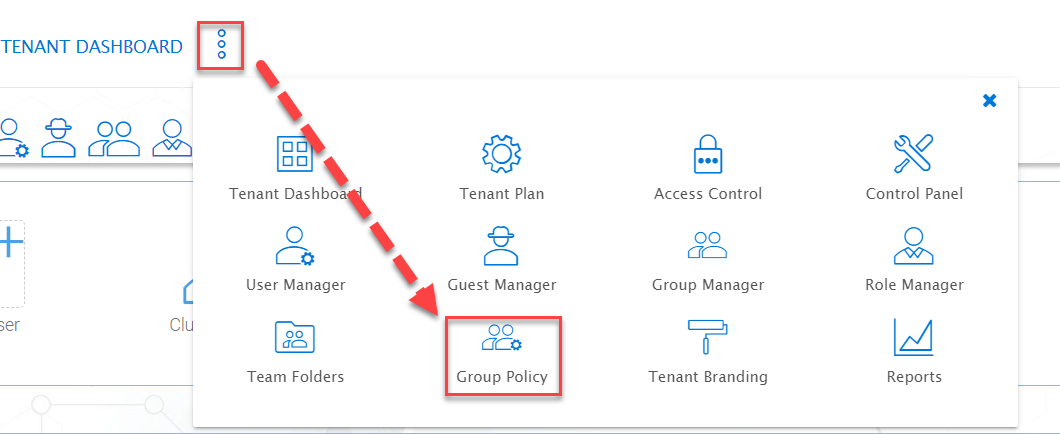Open the three-dot menu beside Tenant Dashboard

[x=221, y=44]
